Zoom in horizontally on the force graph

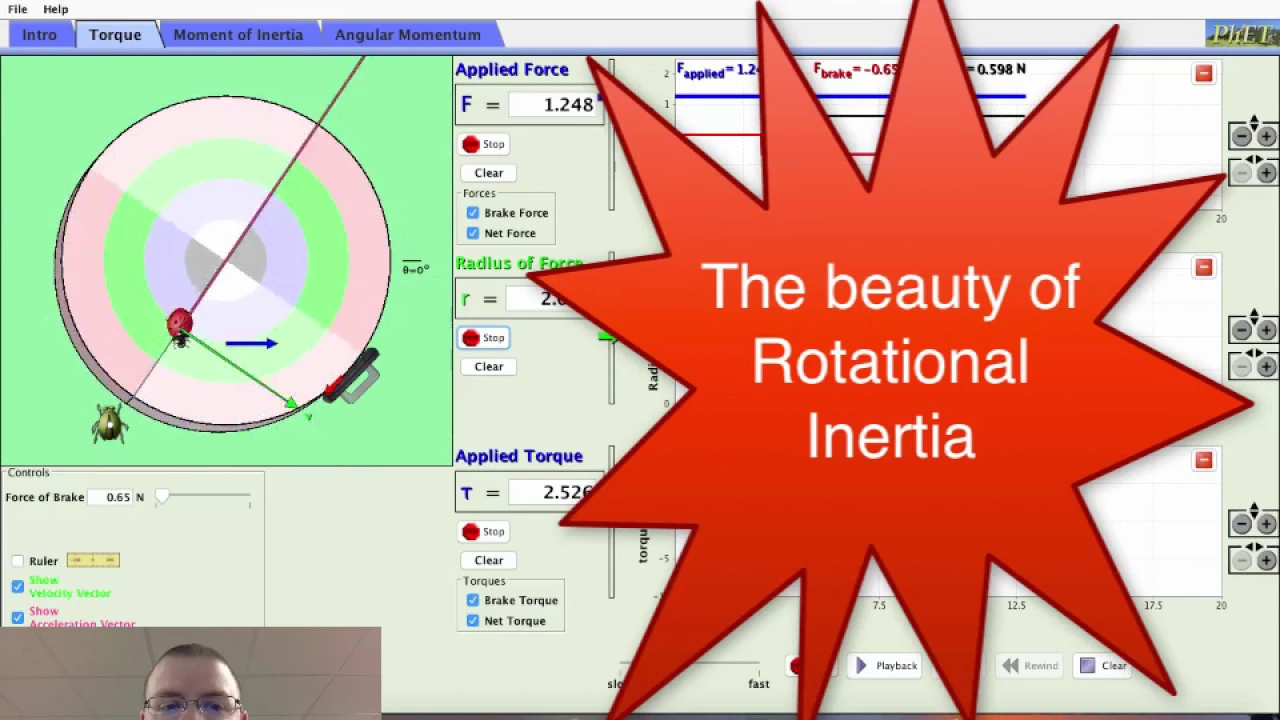[x=1266, y=174]
